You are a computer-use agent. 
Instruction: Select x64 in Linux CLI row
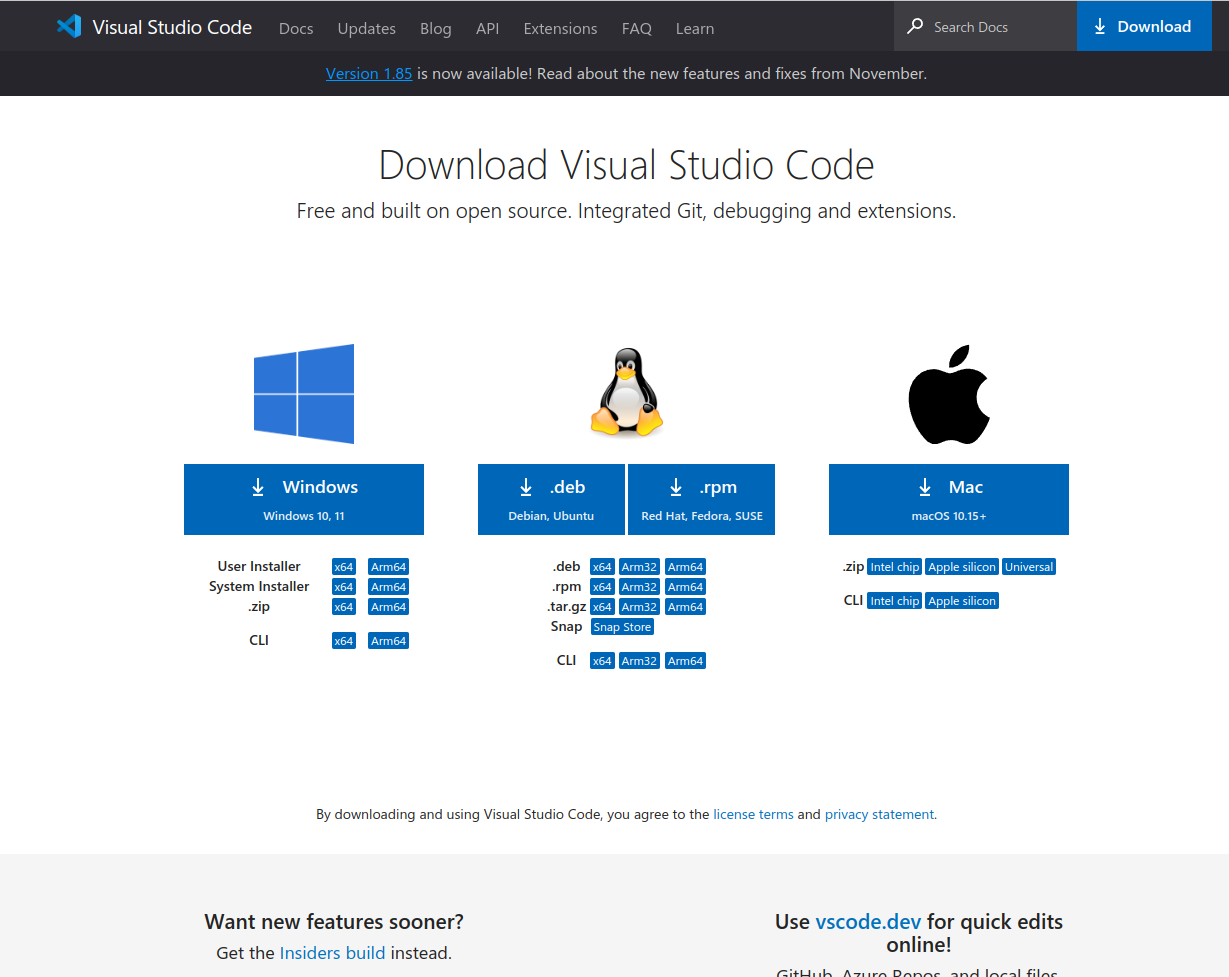(602, 661)
